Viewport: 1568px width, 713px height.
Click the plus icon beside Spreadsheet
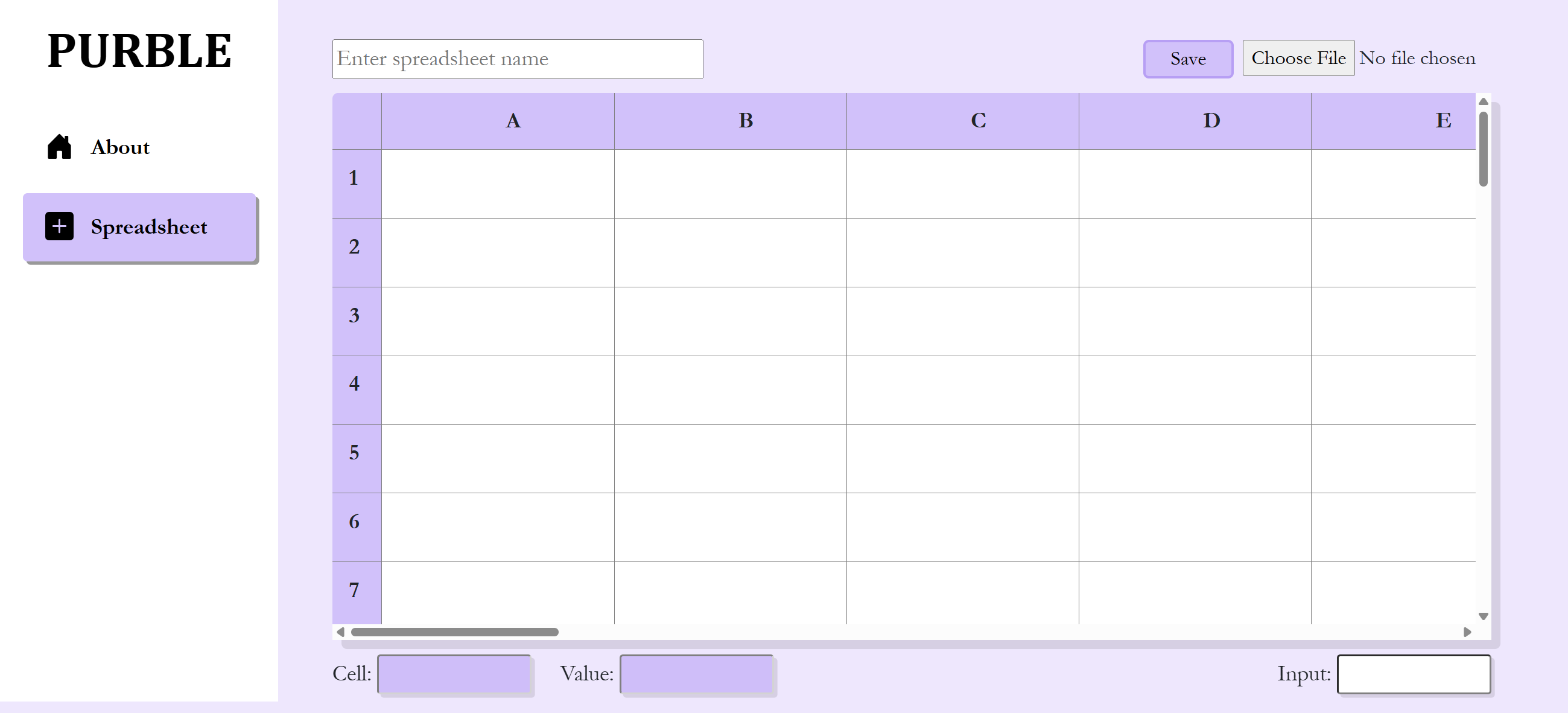coord(59,226)
